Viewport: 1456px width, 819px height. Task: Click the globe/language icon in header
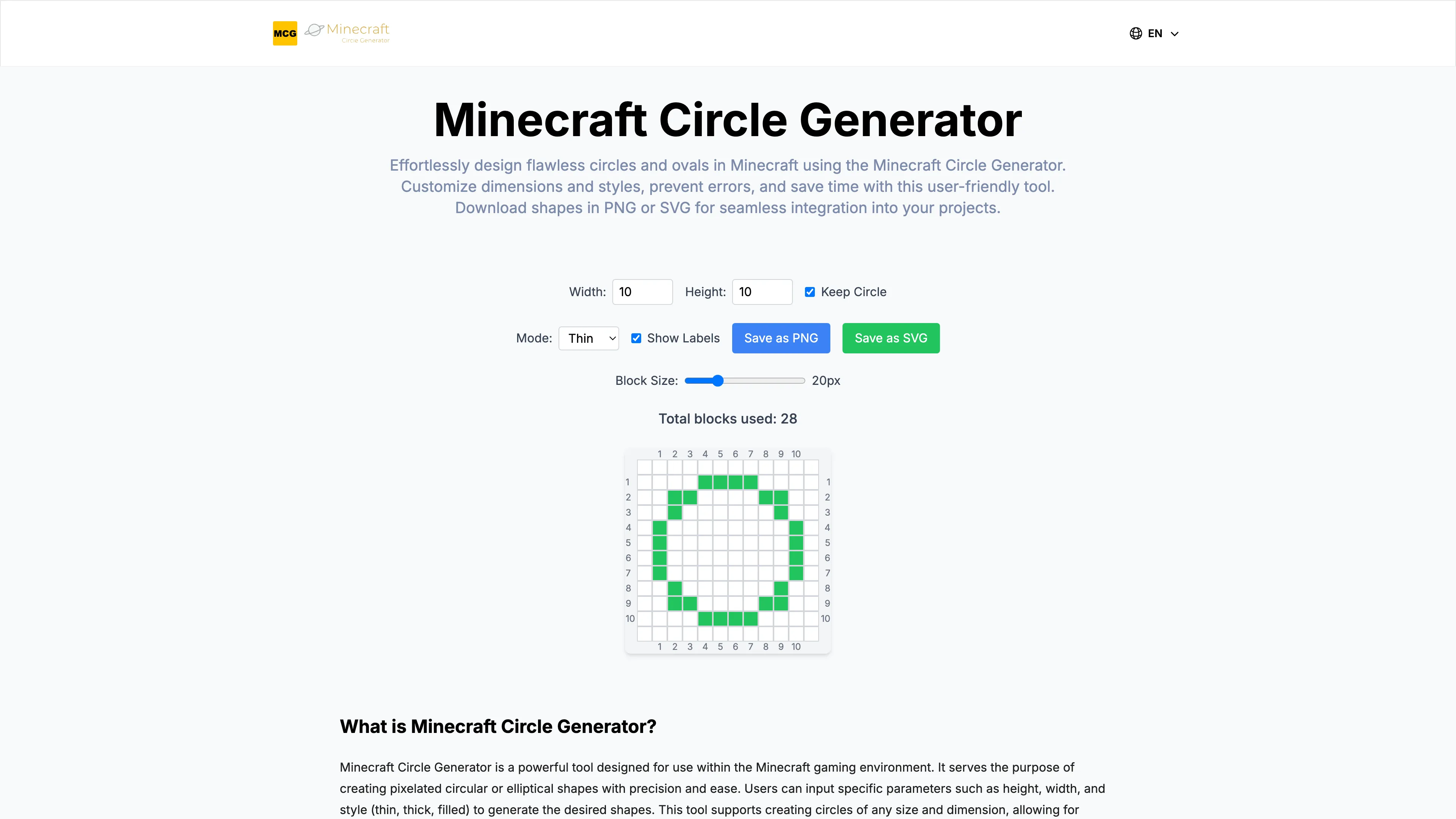tap(1136, 33)
